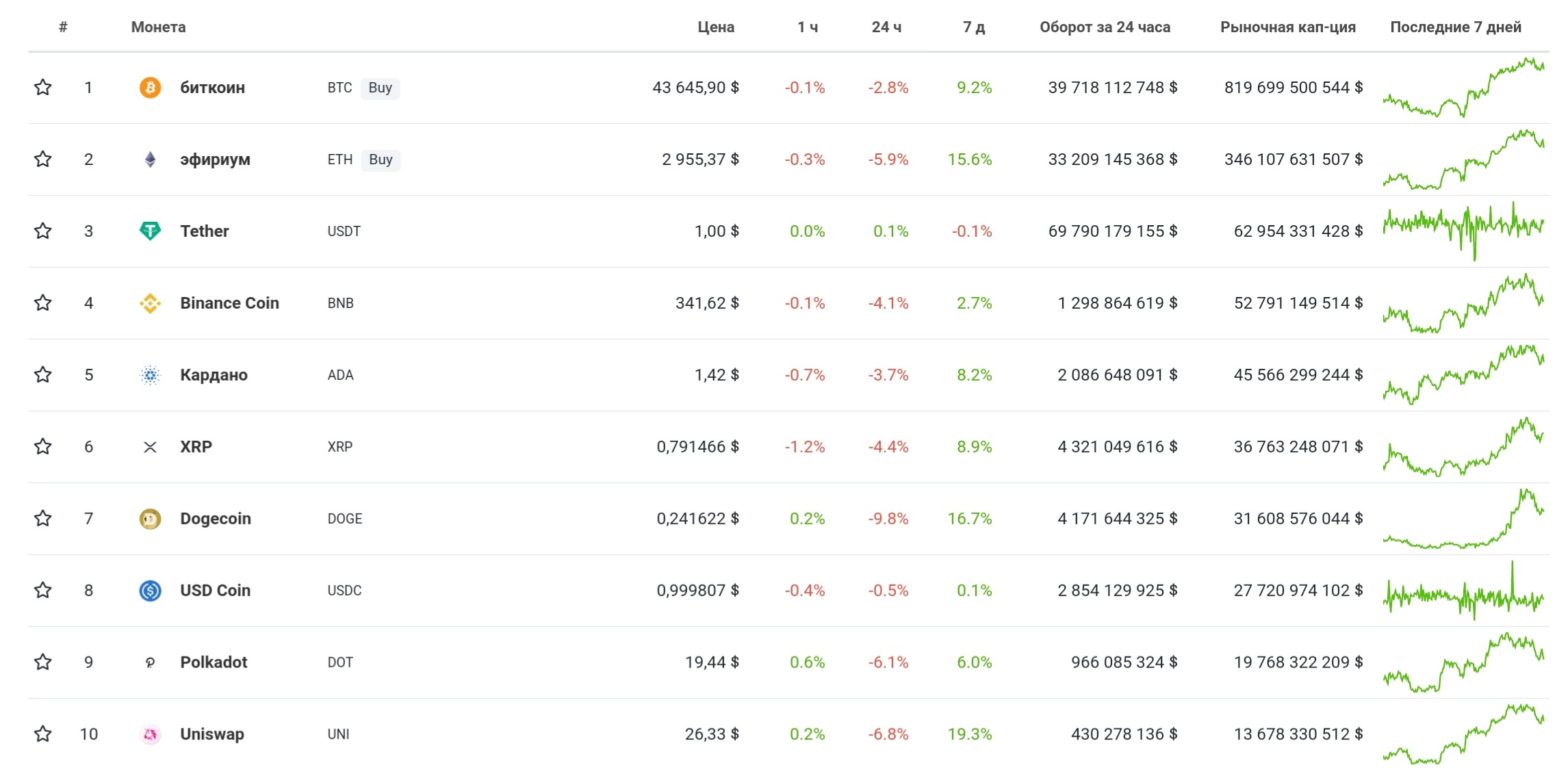Image resolution: width=1568 pixels, height=768 pixels.
Task: Click the Последние 7 дней column header
Action: tap(1456, 27)
